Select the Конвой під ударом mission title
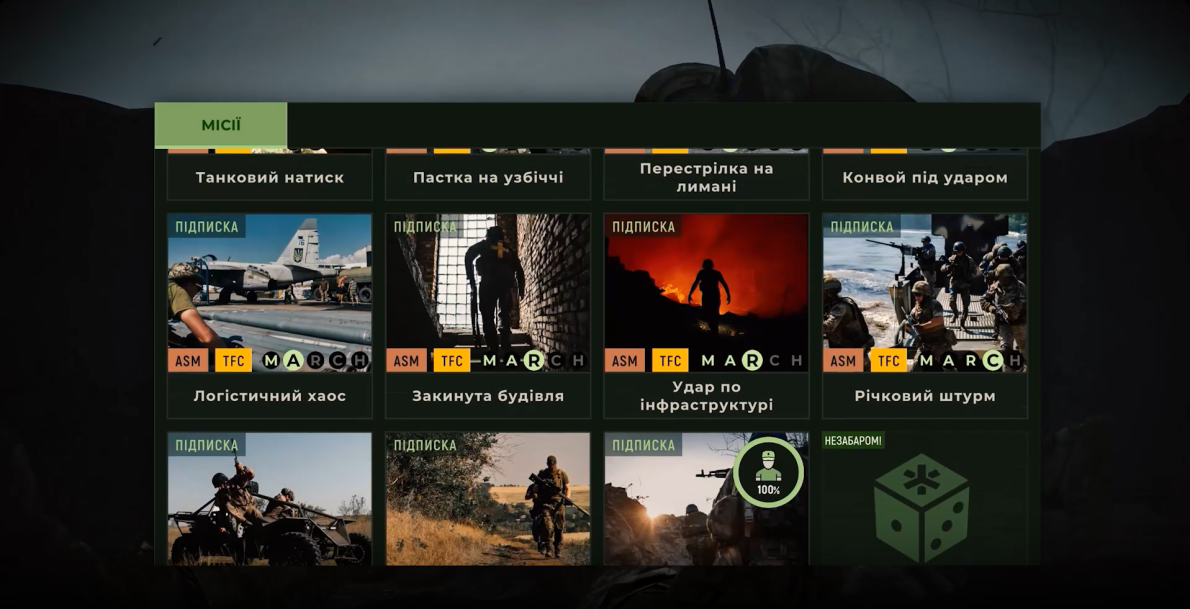This screenshot has width=1190, height=609. click(x=925, y=178)
